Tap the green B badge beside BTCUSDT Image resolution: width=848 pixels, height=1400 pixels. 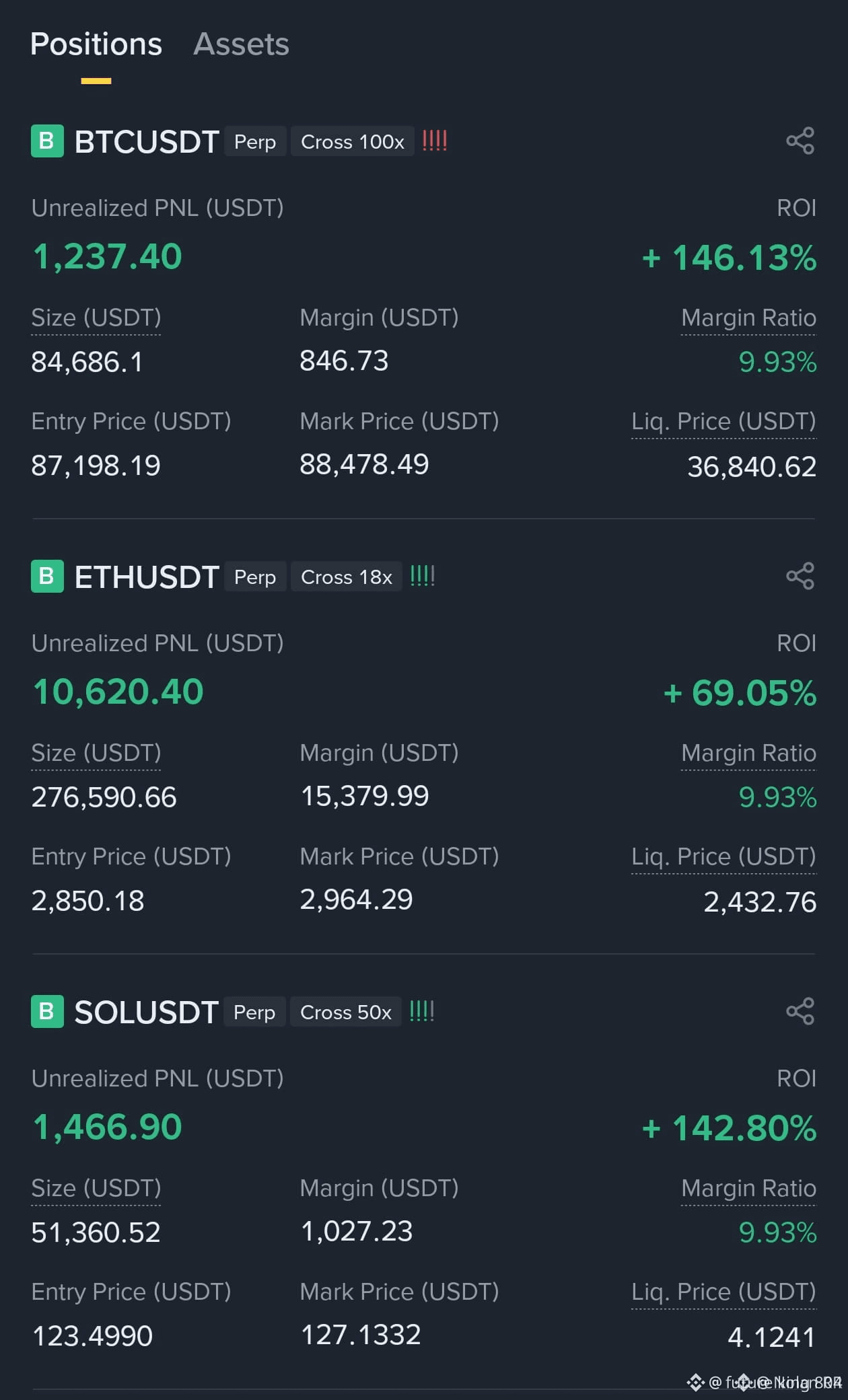[x=47, y=141]
